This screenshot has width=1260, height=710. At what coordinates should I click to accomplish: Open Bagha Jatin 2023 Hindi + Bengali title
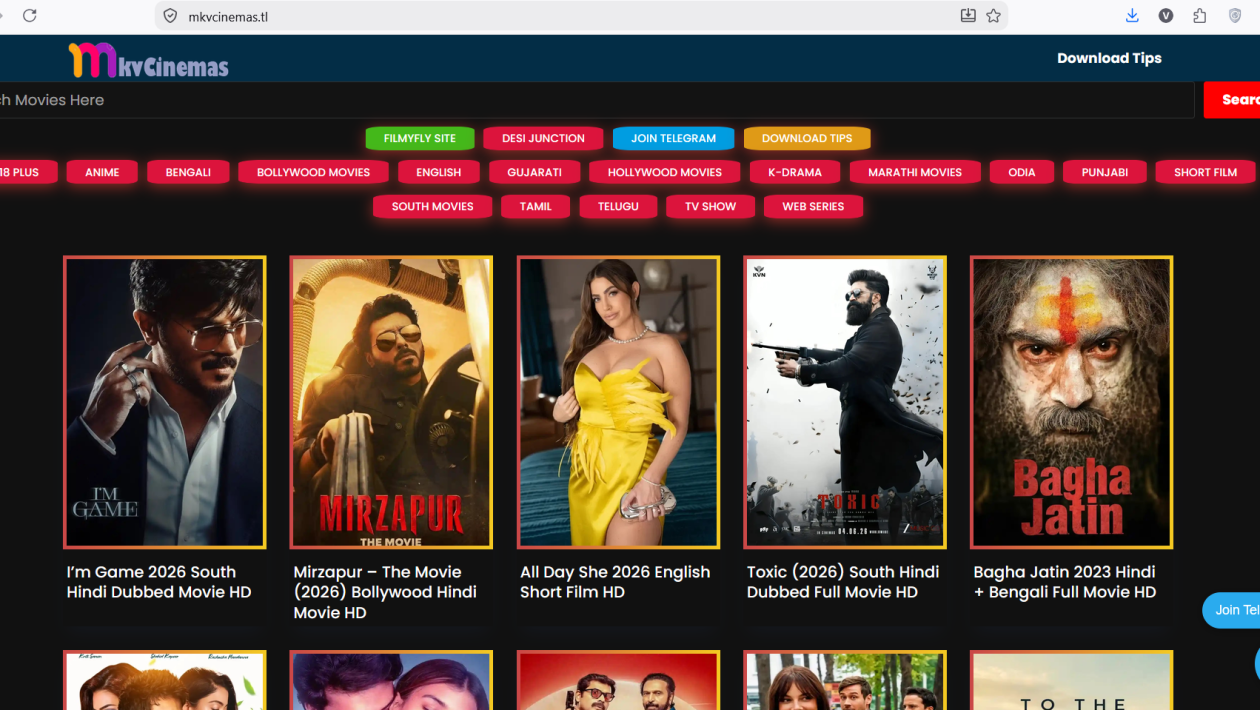(x=1065, y=582)
